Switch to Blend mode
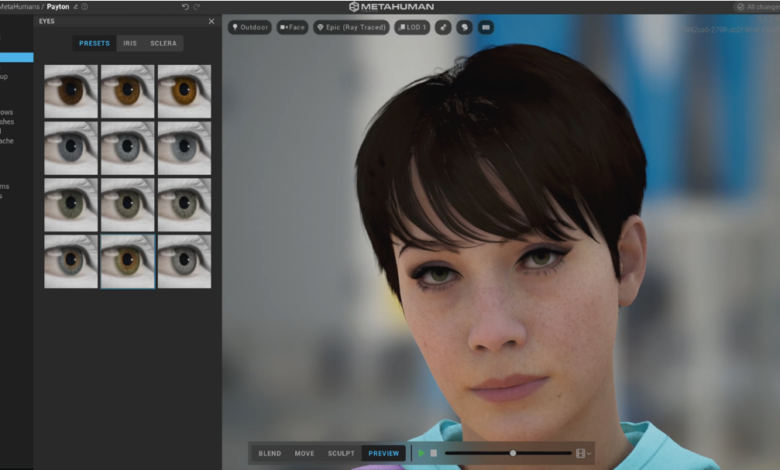Screen dimensions: 780x470 (270, 453)
